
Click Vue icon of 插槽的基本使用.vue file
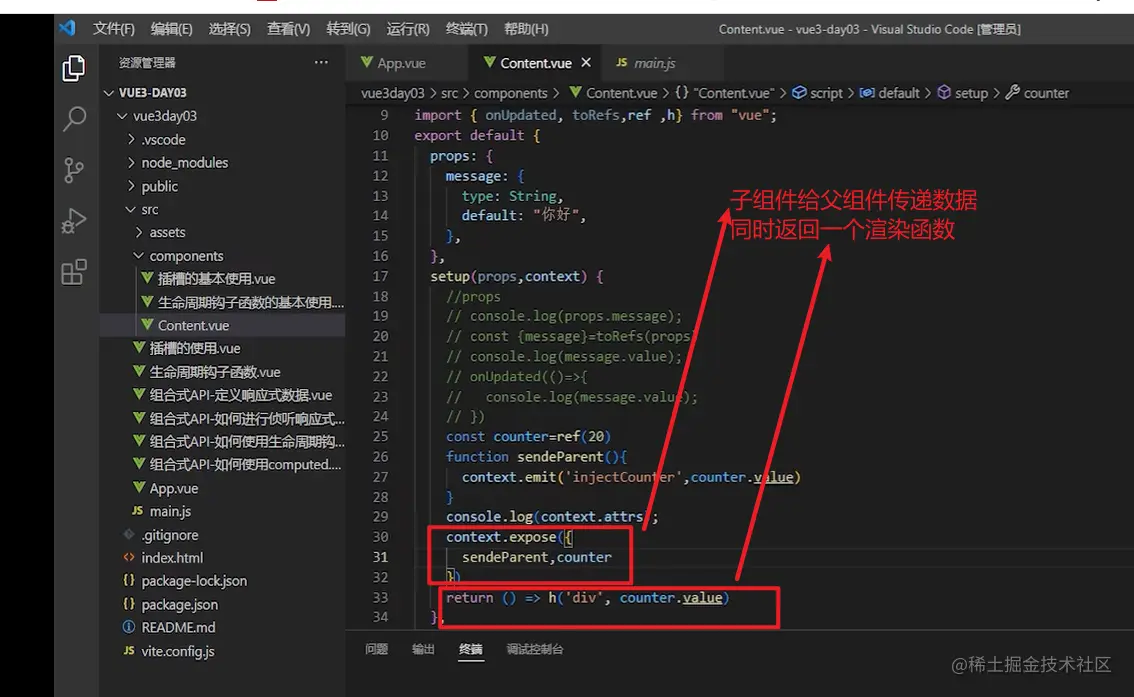(x=147, y=278)
